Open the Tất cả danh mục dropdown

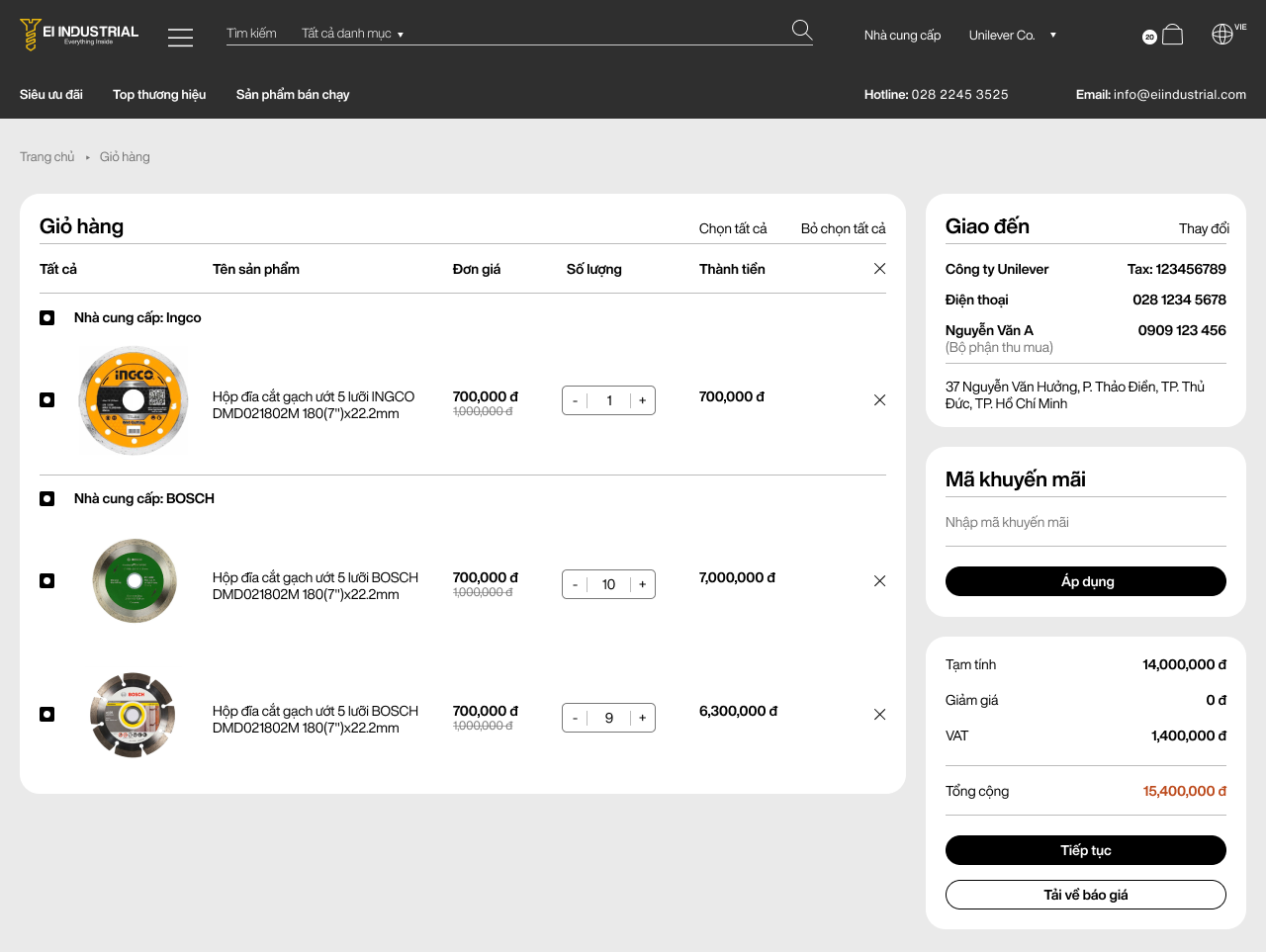tap(352, 34)
